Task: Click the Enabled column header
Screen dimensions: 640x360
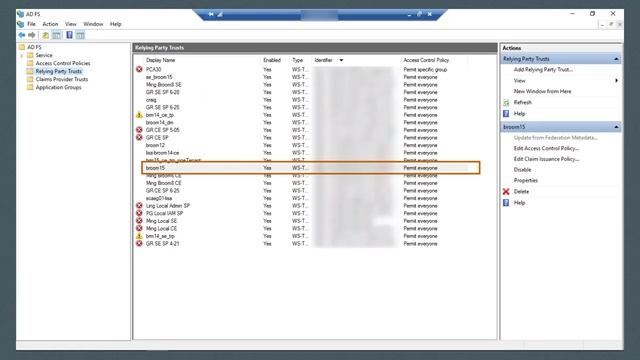Action: coord(272,60)
